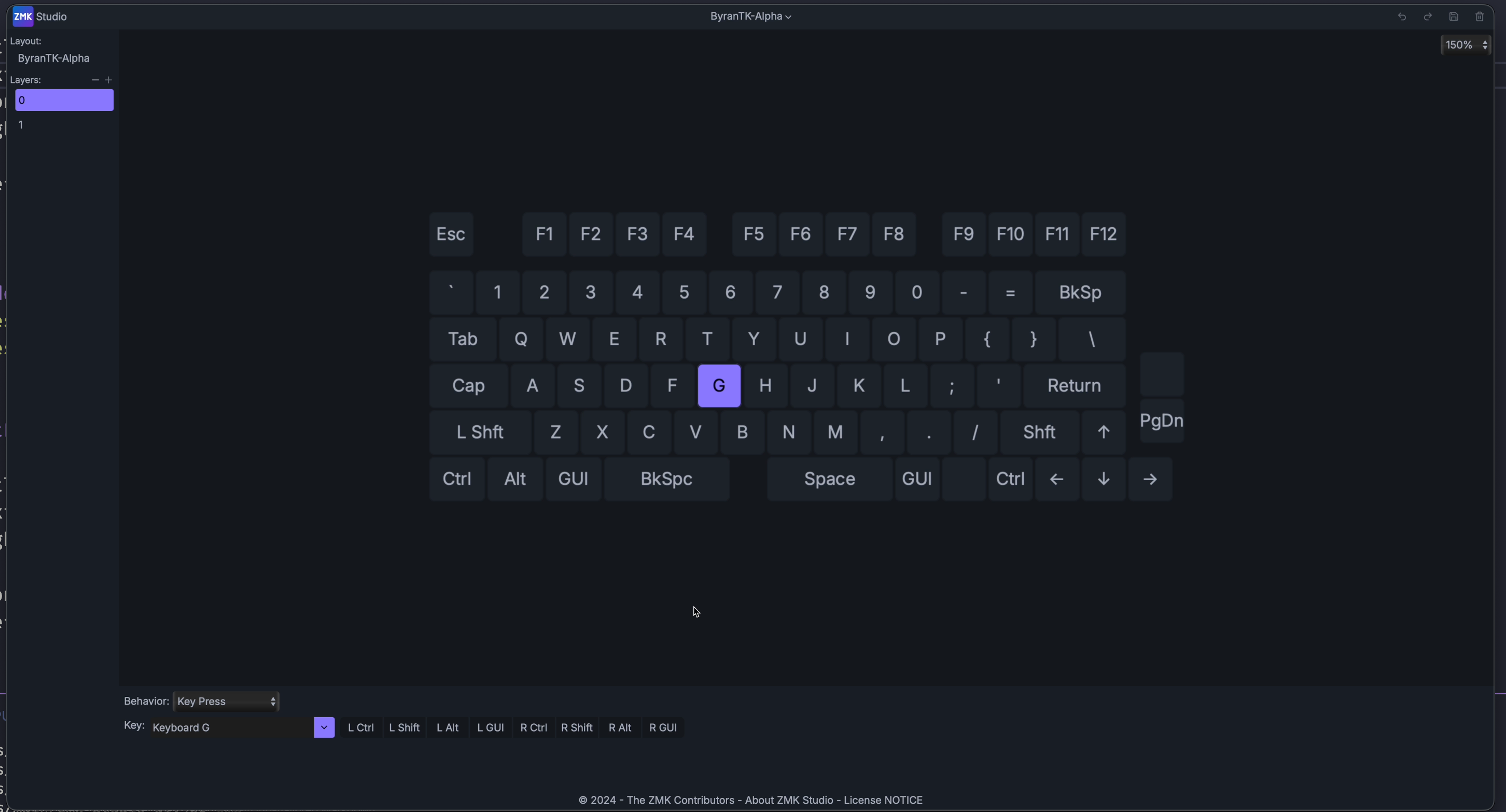The width and height of the screenshot is (1506, 812).
Task: Toggle the L Alt modifier
Action: pyautogui.click(x=447, y=727)
